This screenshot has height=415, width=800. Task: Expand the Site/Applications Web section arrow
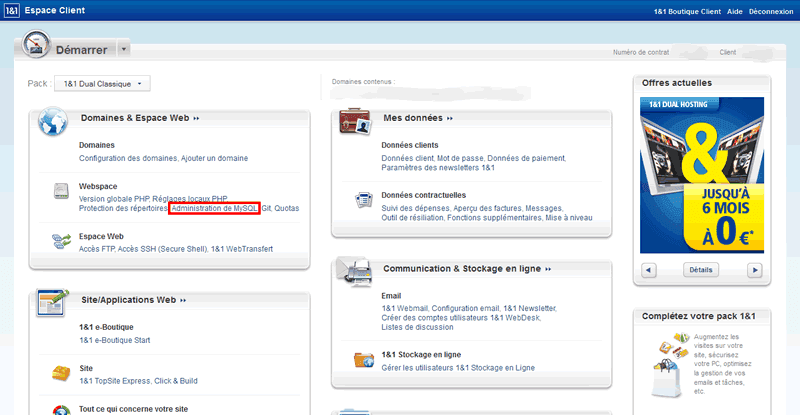[x=183, y=301]
